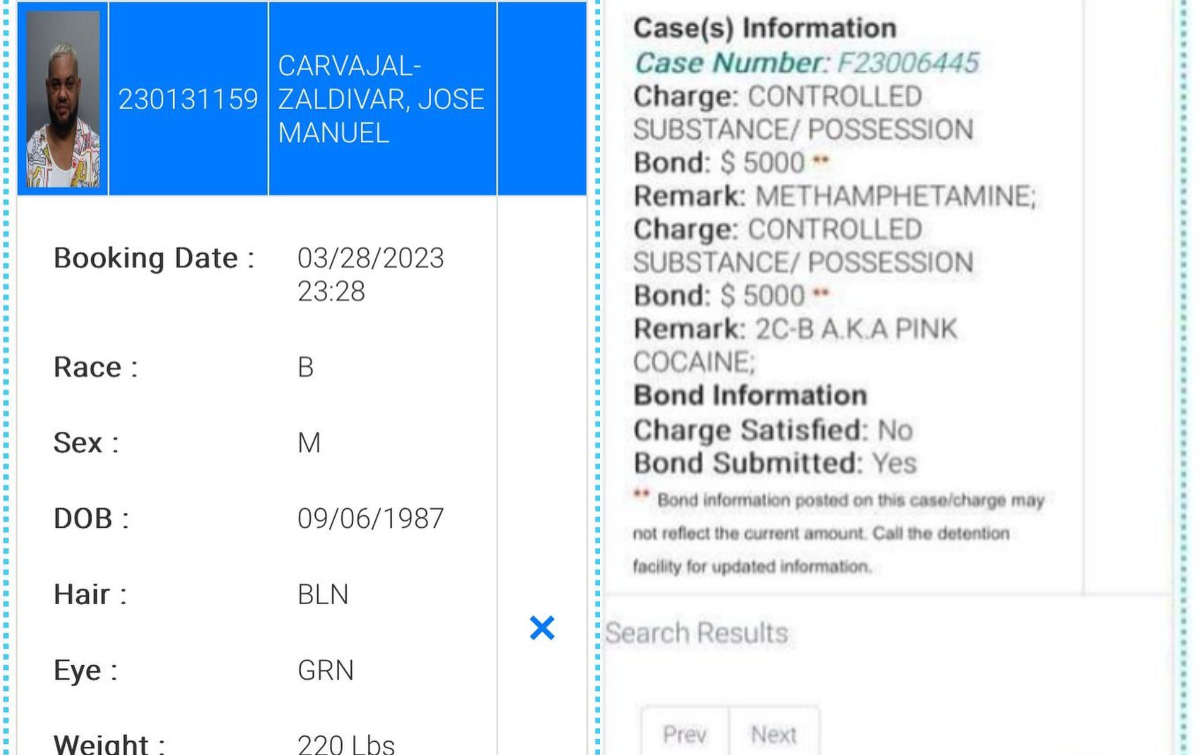Click the Case(s) Information heading
Viewport: 1200px width, 755px height.
coord(765,28)
